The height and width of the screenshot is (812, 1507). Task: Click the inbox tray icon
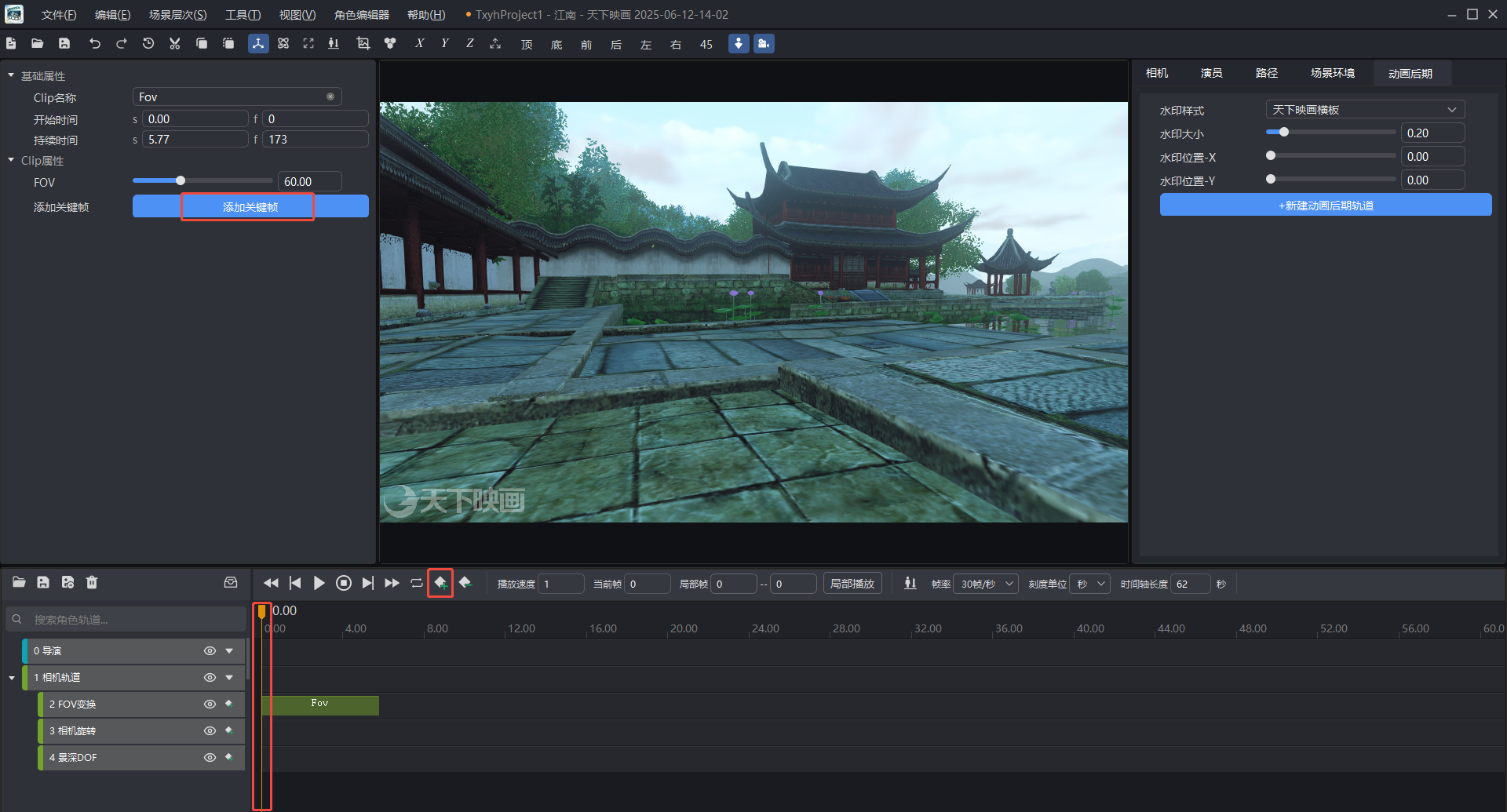point(231,582)
